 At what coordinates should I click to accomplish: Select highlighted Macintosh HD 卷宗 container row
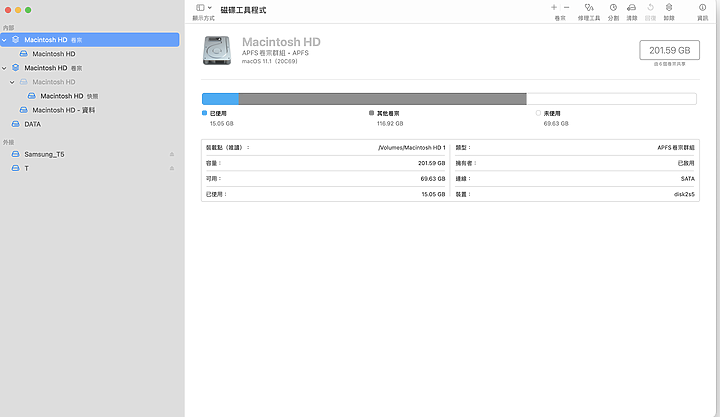pyautogui.click(x=90, y=40)
